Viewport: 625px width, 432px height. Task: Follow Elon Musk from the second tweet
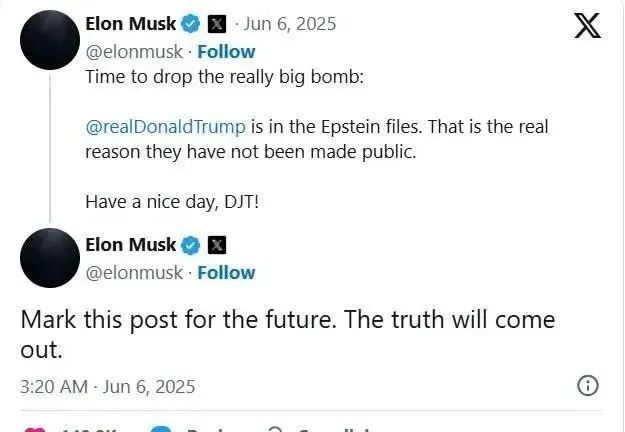pos(226,273)
